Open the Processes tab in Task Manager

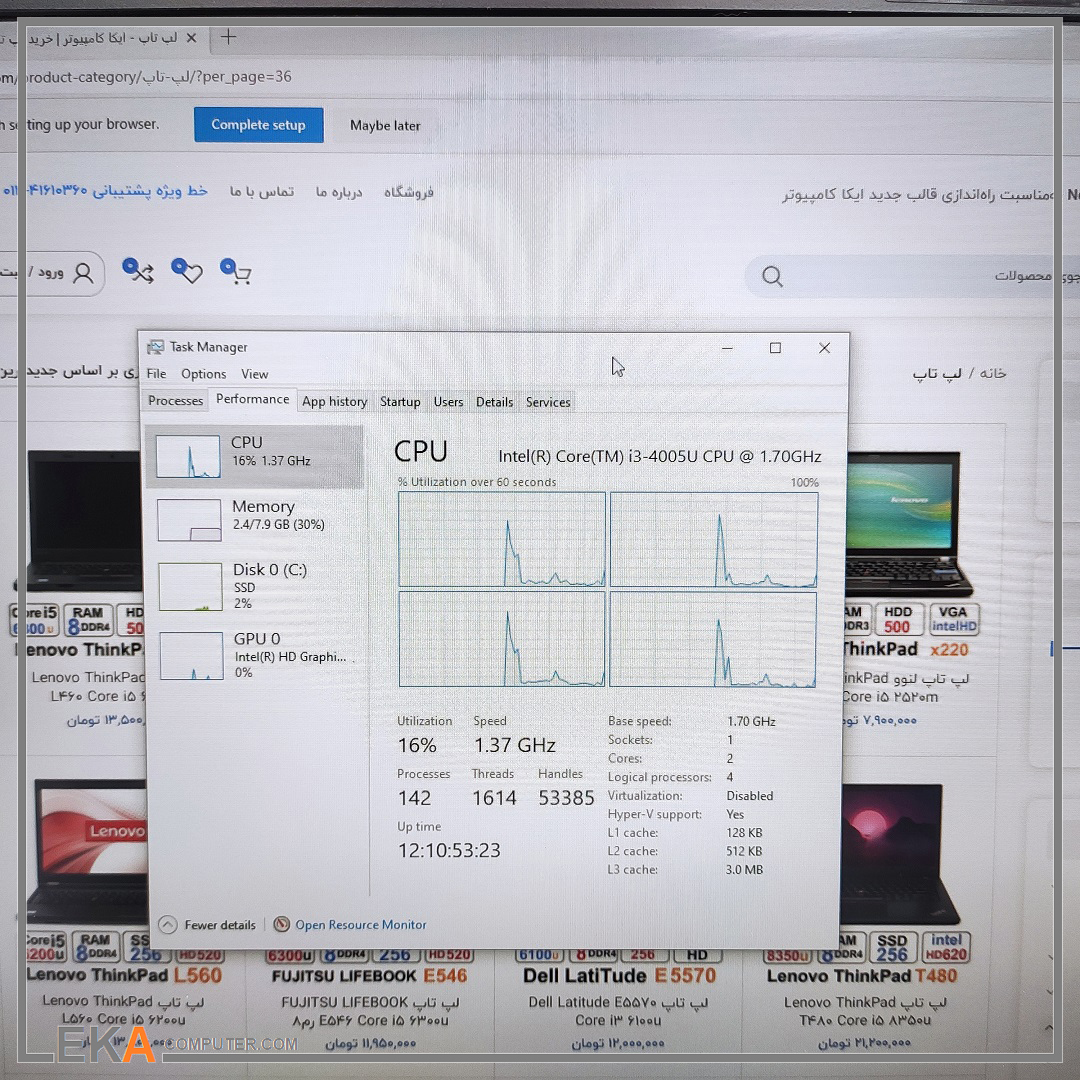pos(176,401)
